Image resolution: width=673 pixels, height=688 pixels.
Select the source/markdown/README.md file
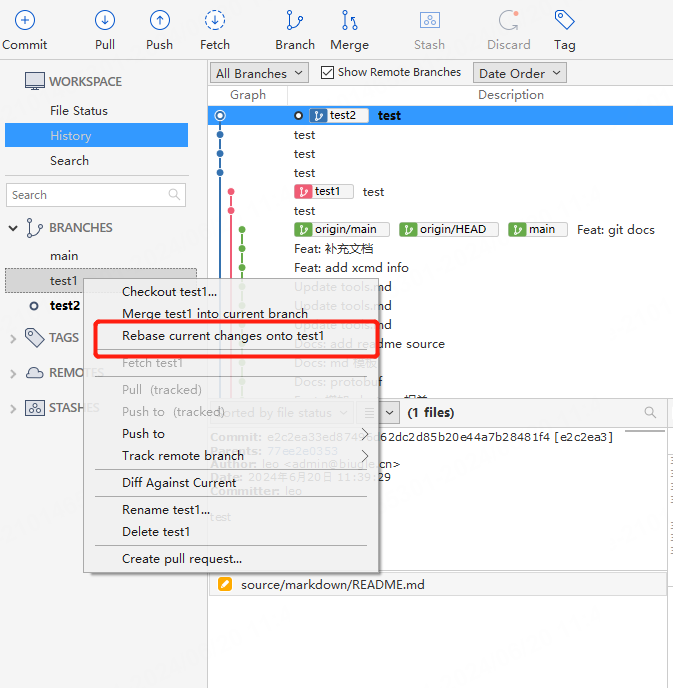coord(332,584)
